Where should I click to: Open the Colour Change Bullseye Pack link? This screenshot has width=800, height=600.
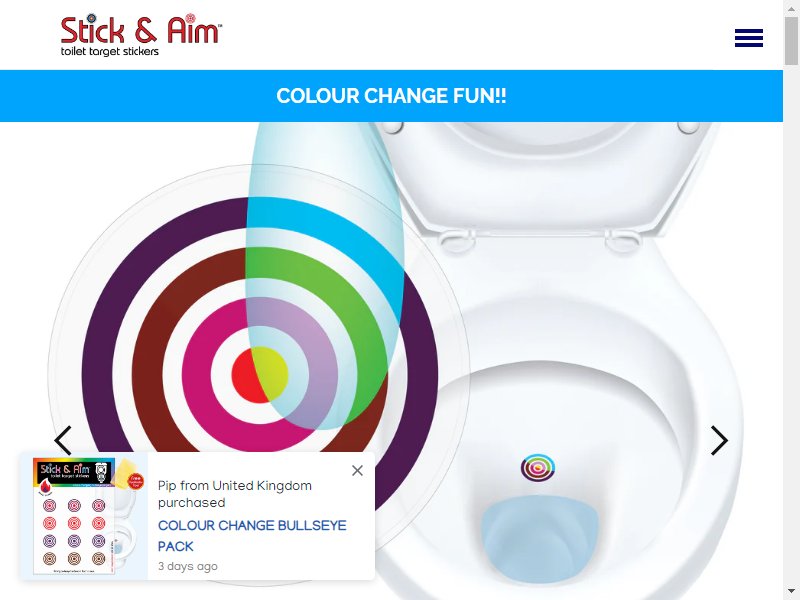tap(252, 536)
